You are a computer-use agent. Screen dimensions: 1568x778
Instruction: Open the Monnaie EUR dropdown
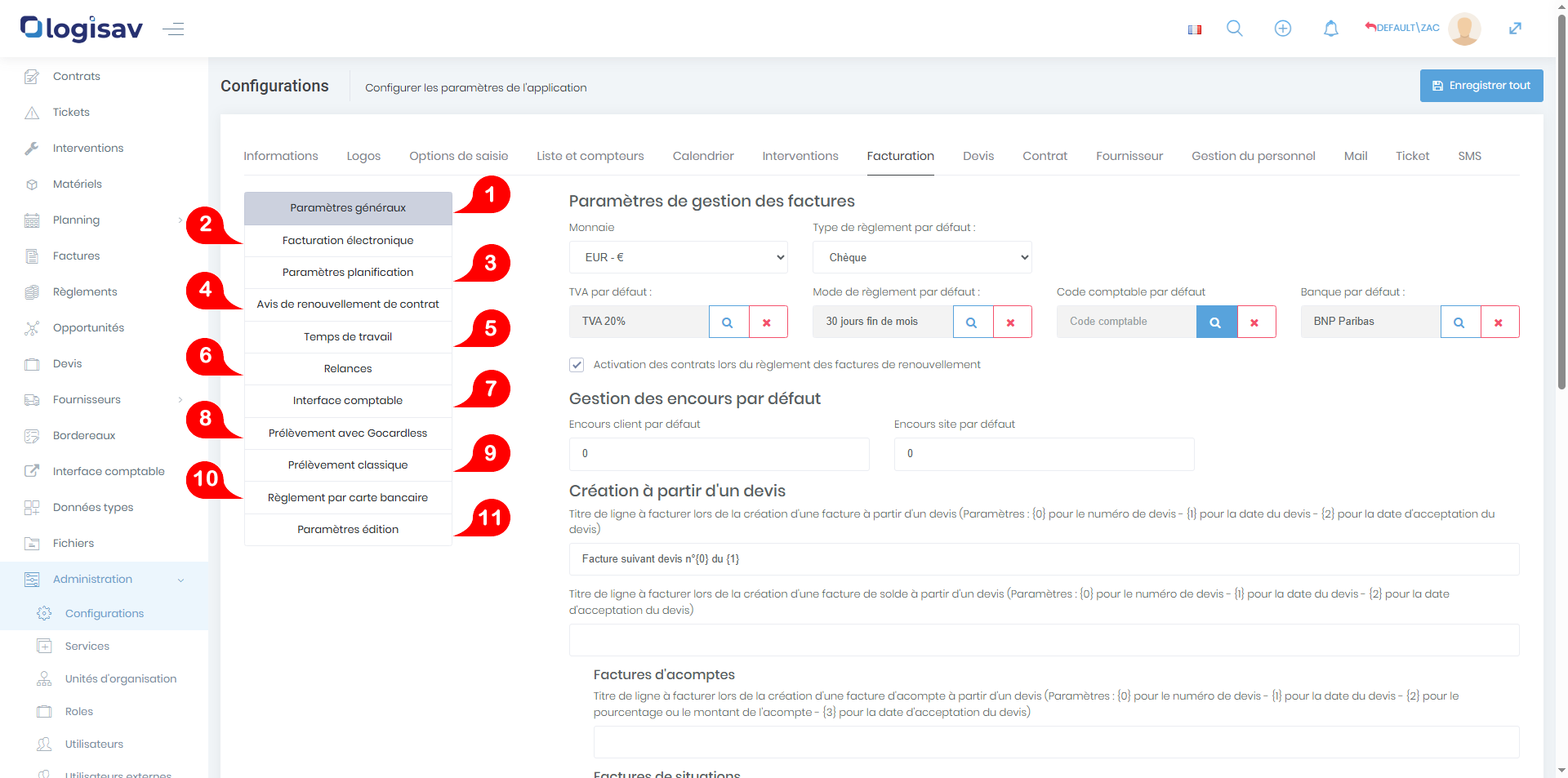[678, 257]
